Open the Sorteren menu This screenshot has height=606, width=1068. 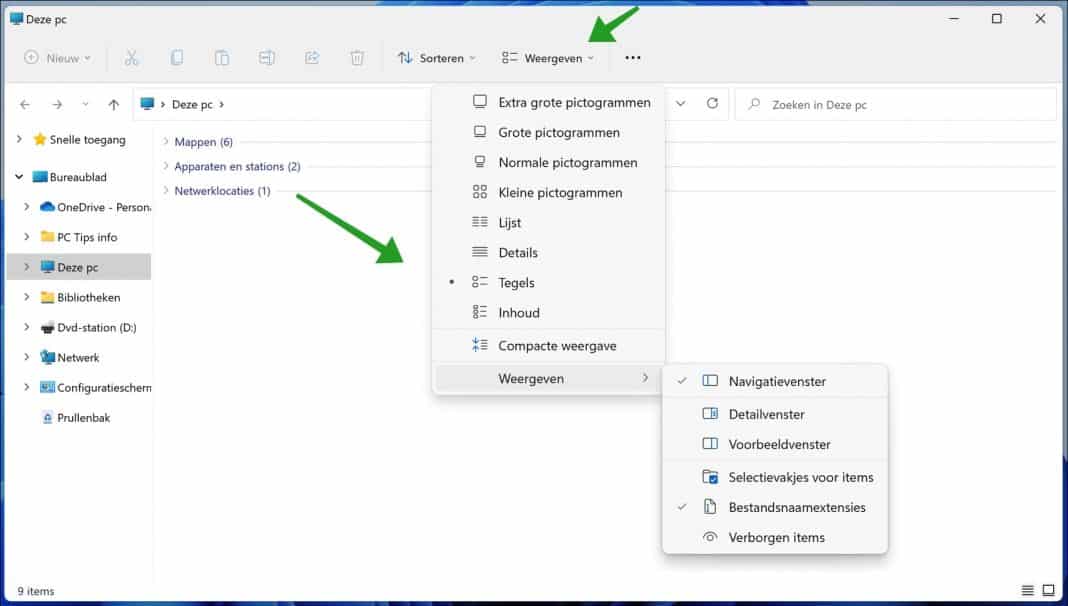point(437,58)
